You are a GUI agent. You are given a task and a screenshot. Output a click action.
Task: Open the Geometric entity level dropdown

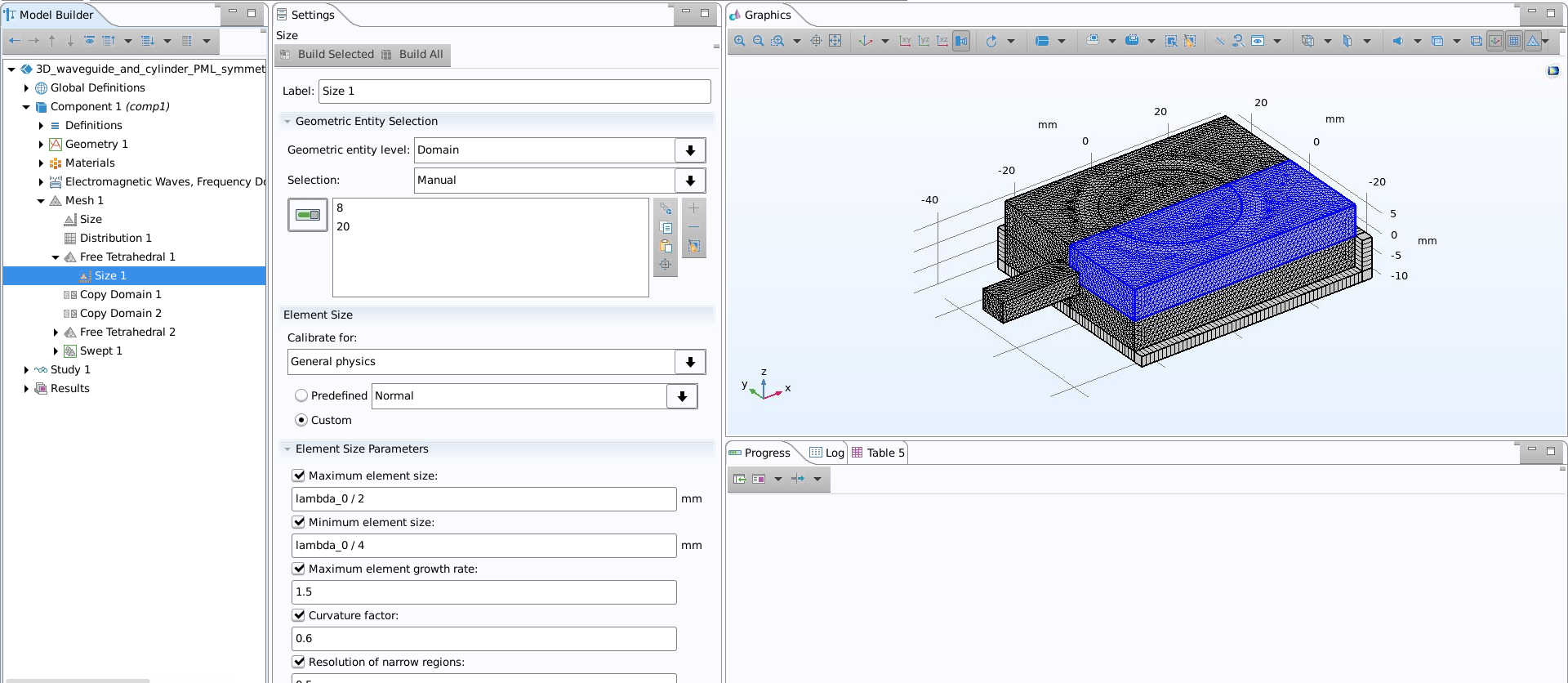(x=690, y=150)
